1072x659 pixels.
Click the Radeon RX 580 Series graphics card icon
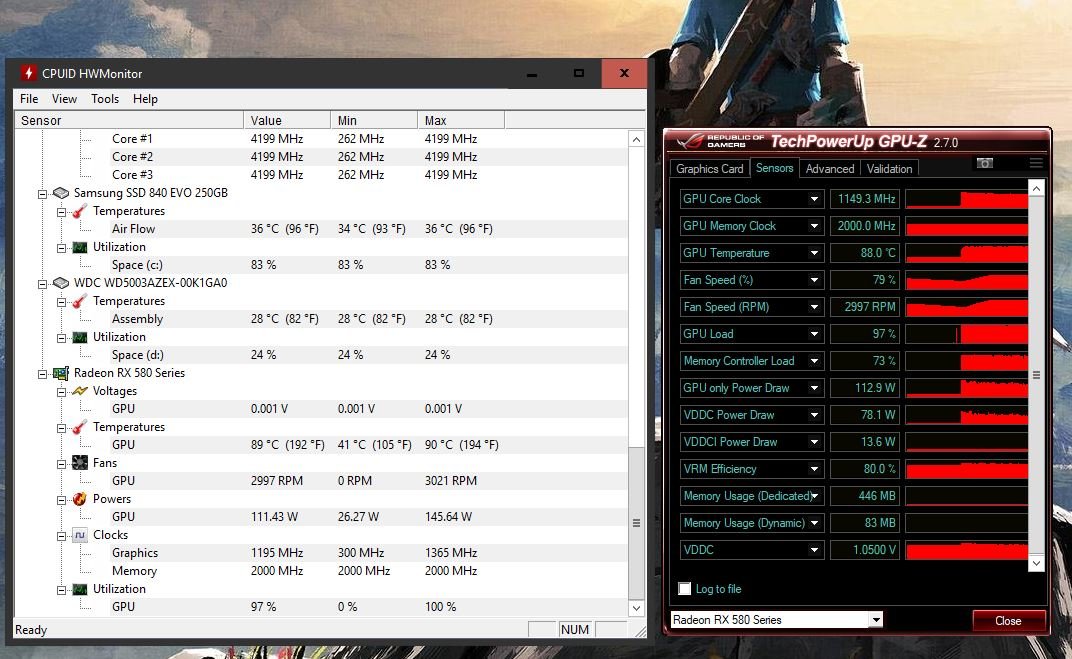[x=62, y=373]
